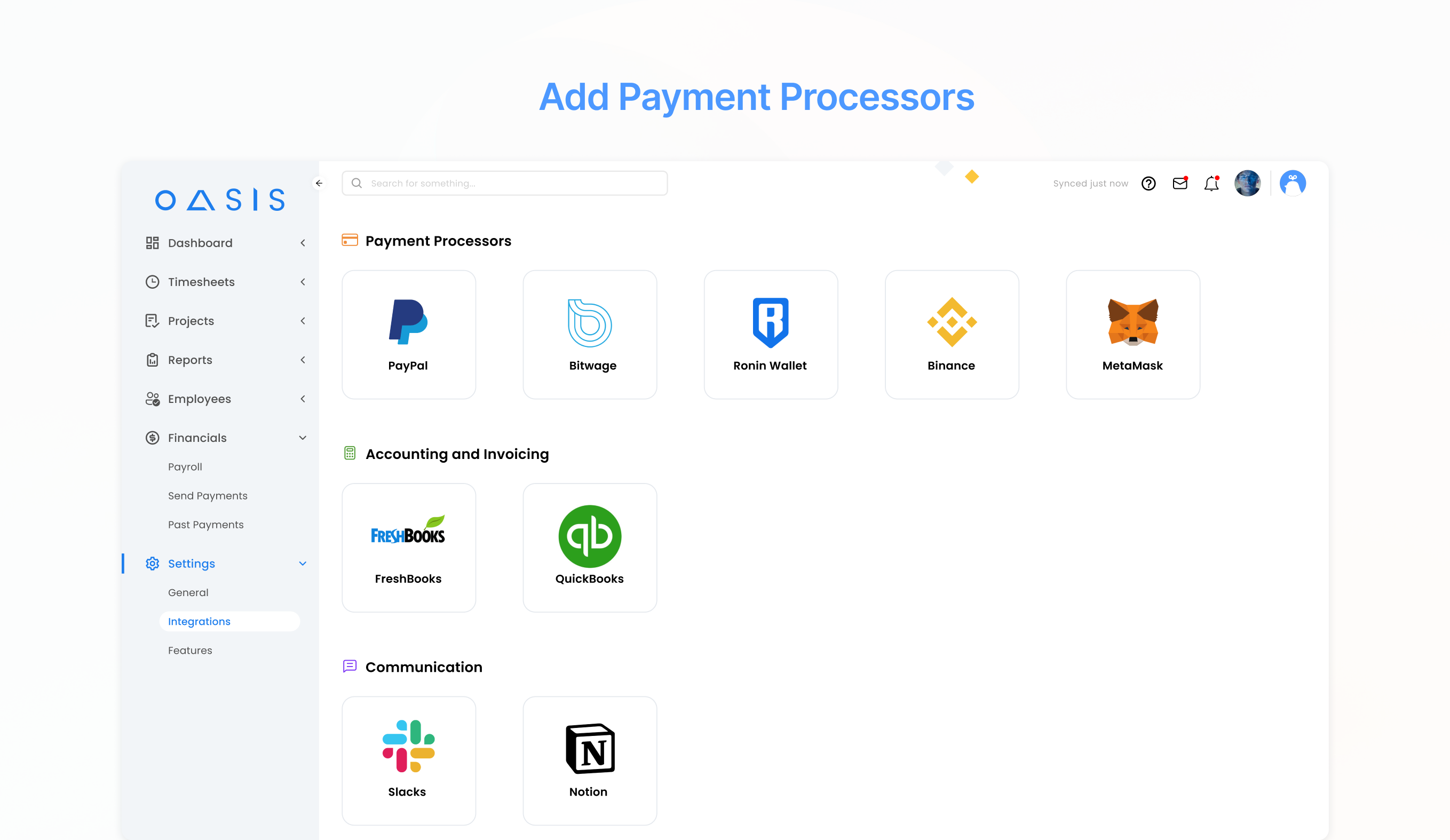Image resolution: width=1450 pixels, height=840 pixels.
Task: Expand the Dashboard menu chevron
Action: point(303,243)
